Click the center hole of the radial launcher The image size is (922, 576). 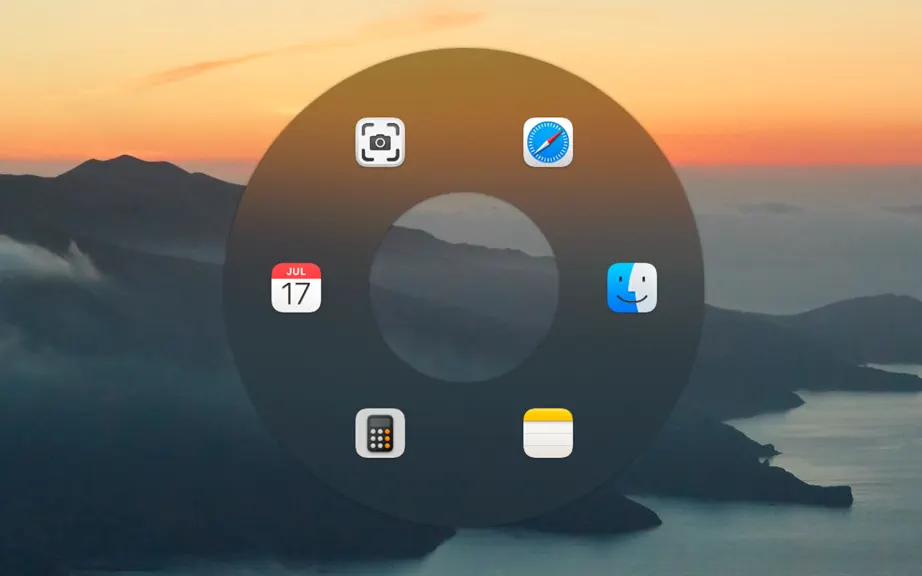coord(464,287)
